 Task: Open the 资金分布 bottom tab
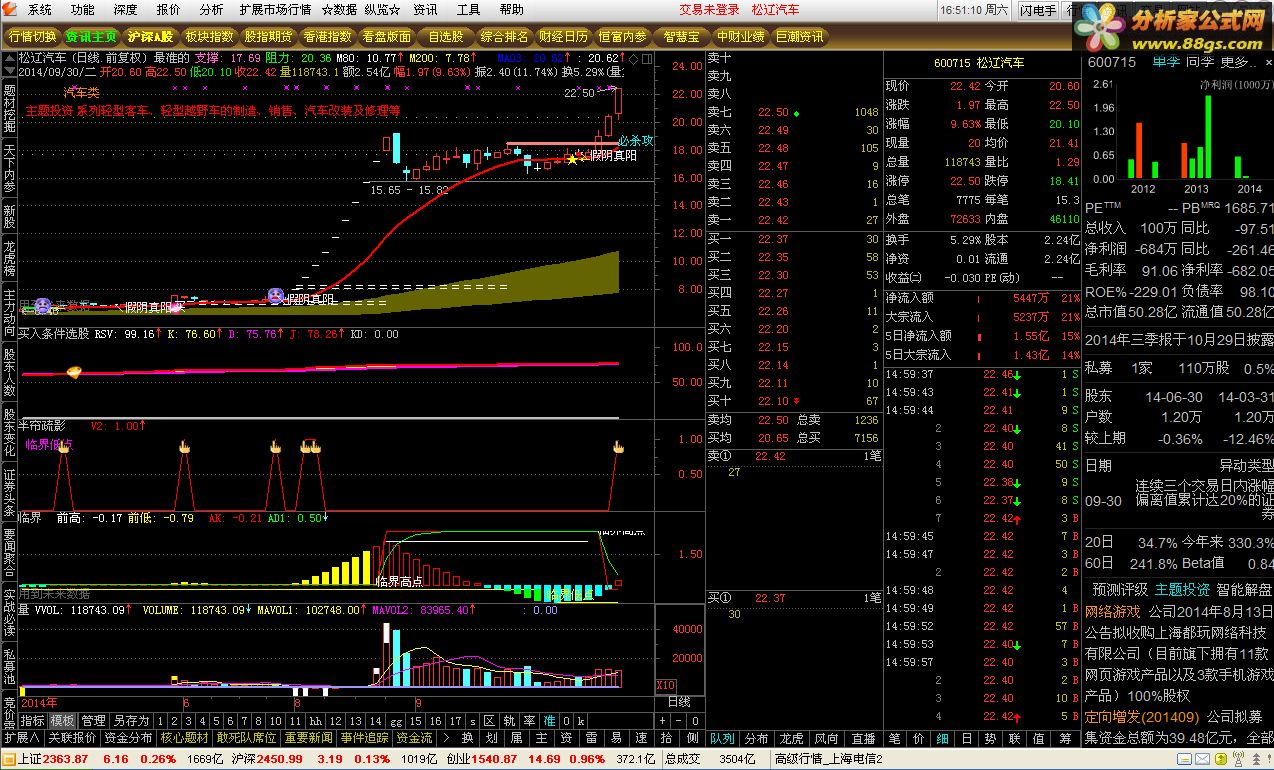[129, 738]
